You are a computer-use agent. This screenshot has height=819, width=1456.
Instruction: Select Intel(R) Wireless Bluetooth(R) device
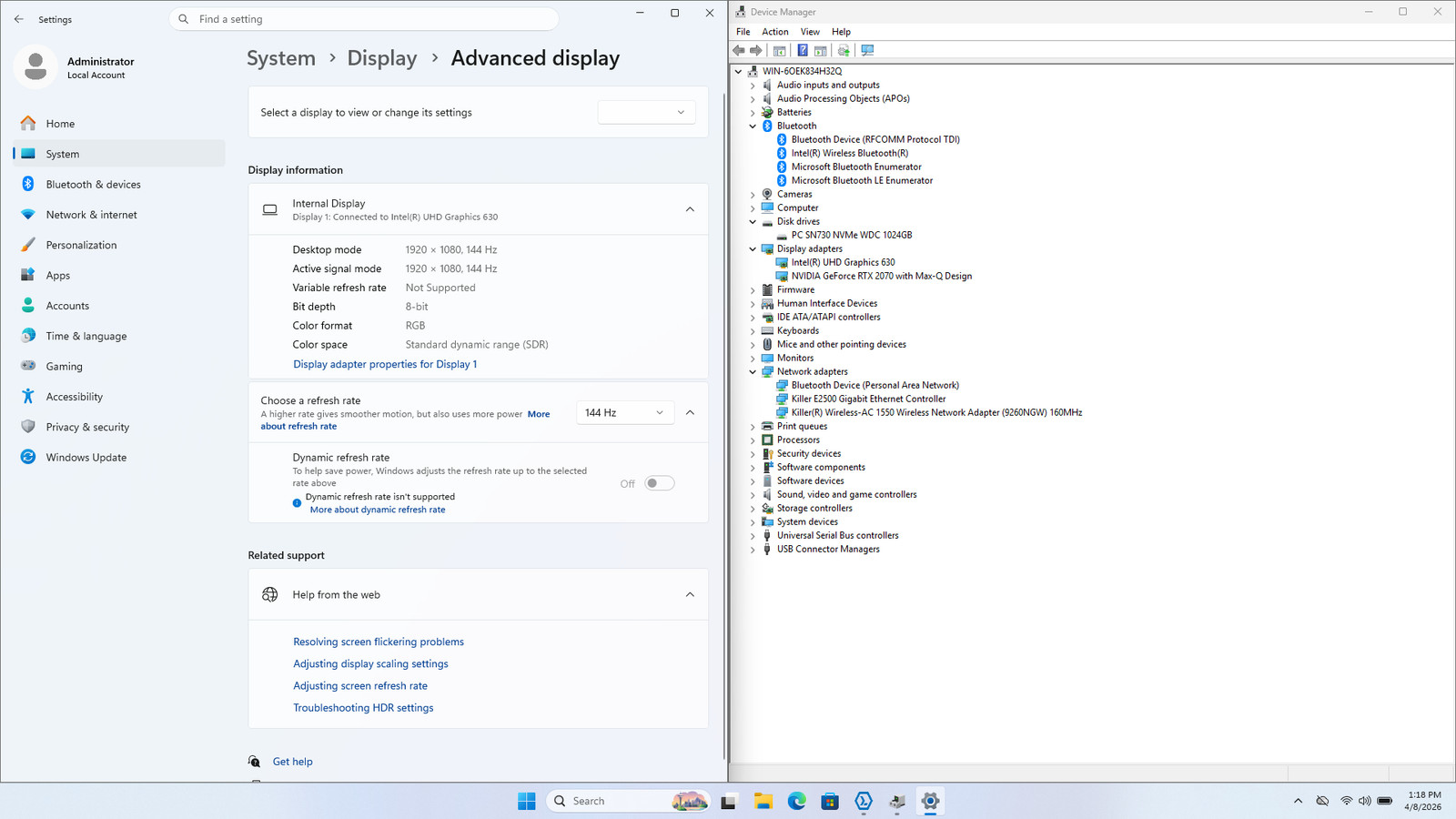click(x=849, y=154)
